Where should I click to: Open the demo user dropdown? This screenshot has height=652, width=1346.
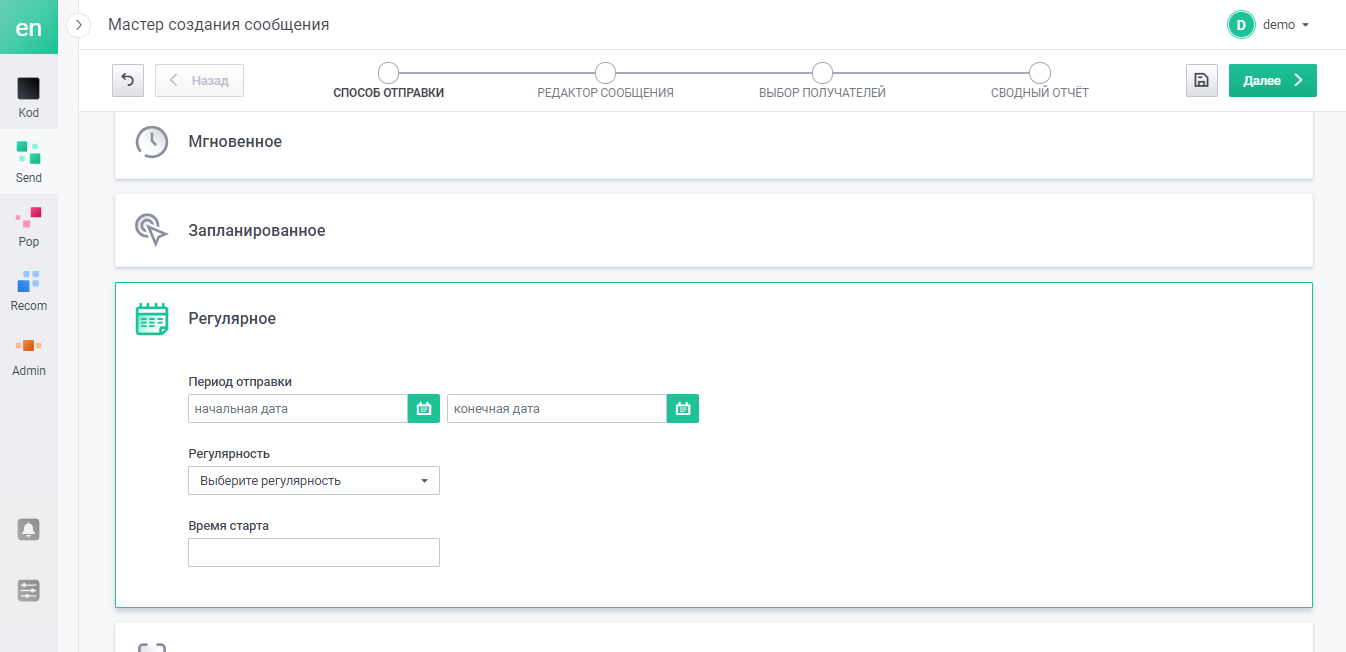tap(1286, 25)
